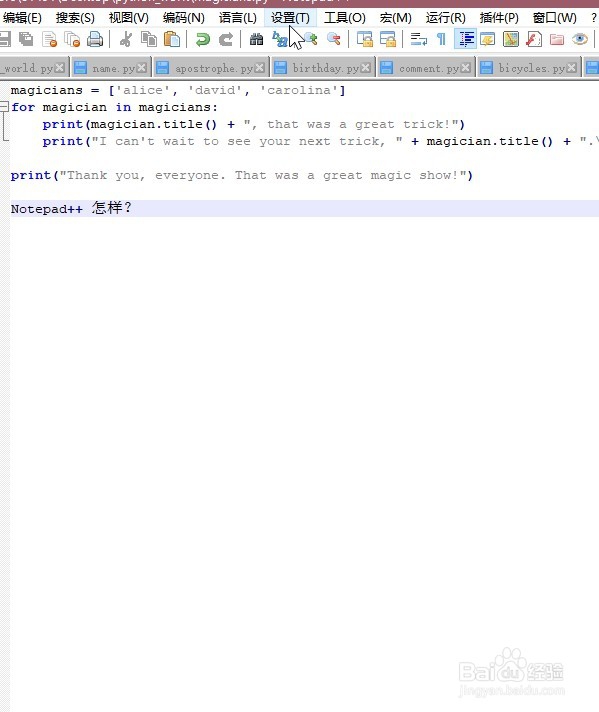This screenshot has height=712, width=599.
Task: Switch to the bicycles.py tab
Action: point(529,68)
